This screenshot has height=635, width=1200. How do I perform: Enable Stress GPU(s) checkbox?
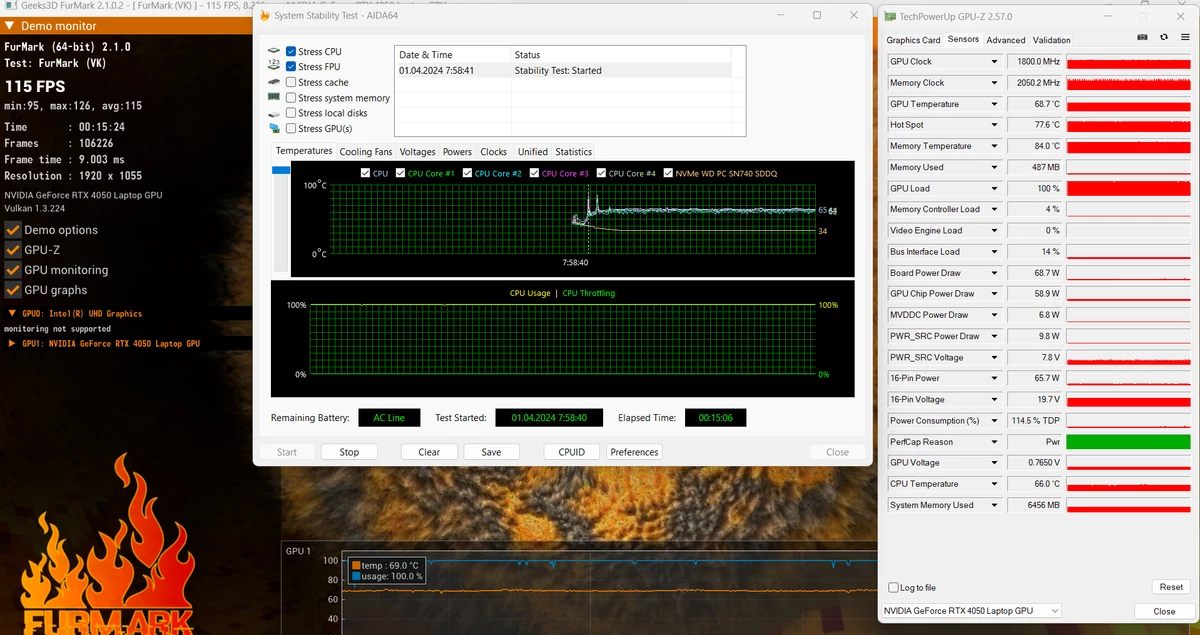[x=291, y=128]
